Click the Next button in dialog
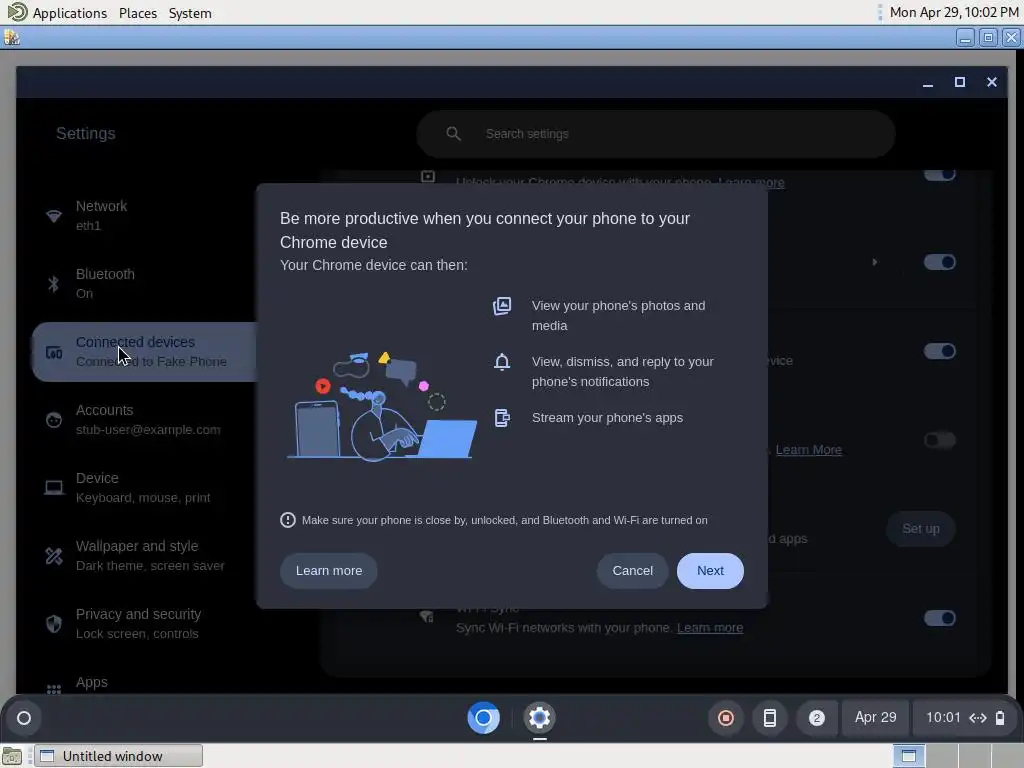Screen dimensions: 1024x768 [710, 571]
